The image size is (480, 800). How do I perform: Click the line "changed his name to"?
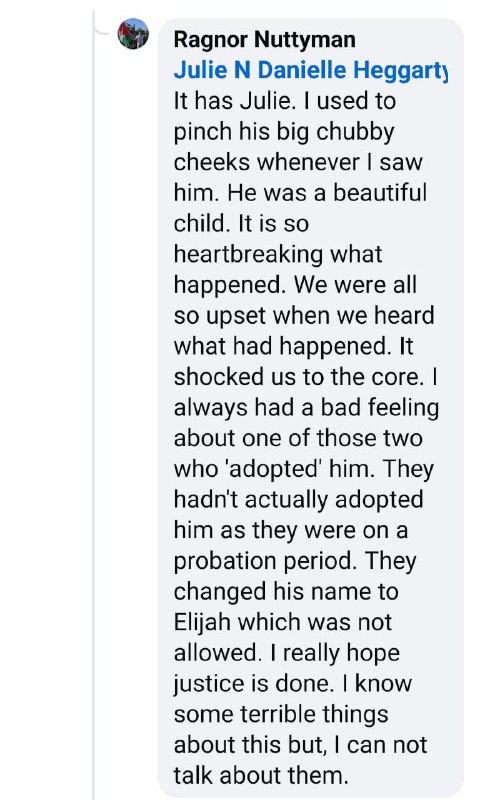point(286,592)
